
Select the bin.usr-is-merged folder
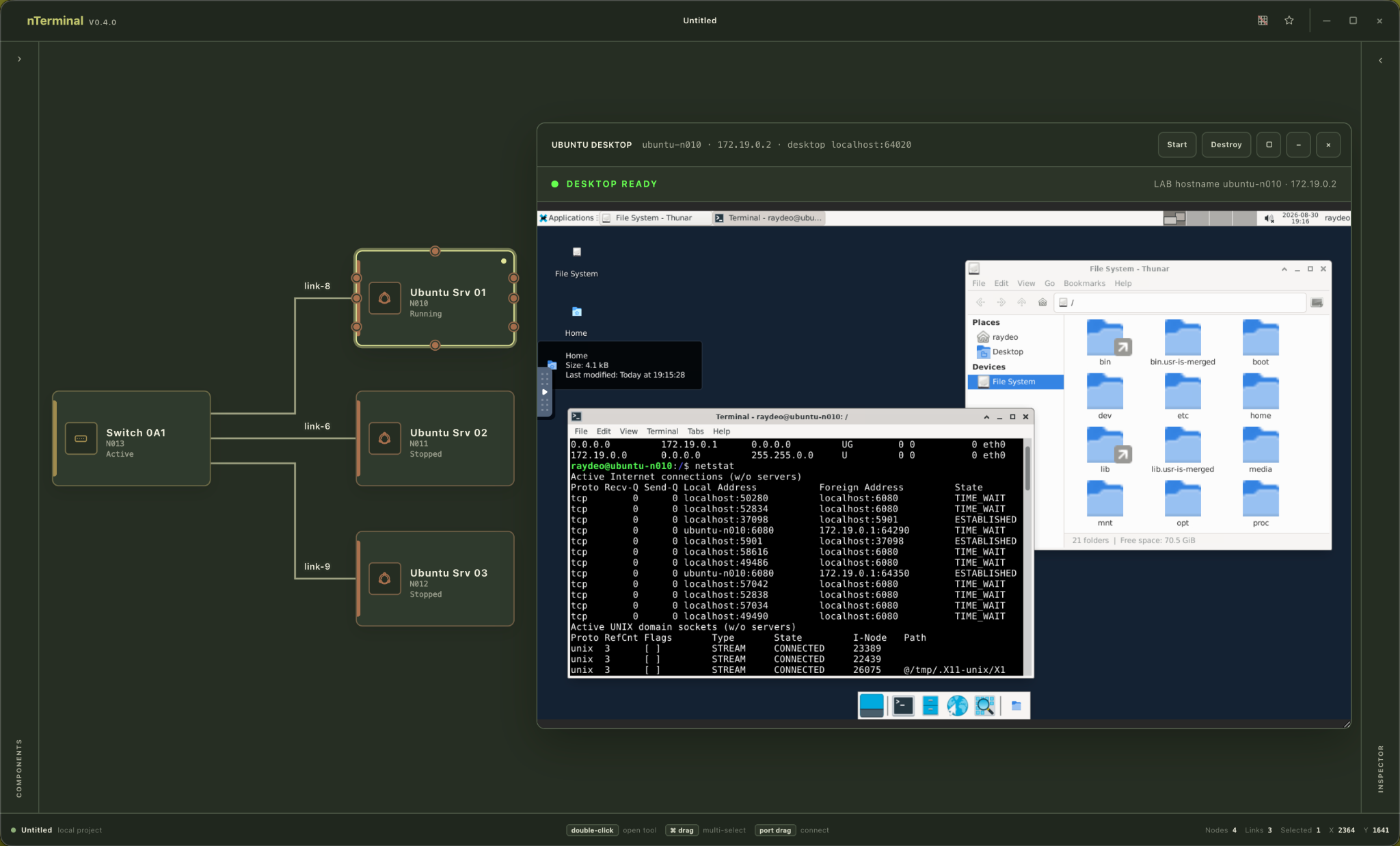tap(1183, 343)
